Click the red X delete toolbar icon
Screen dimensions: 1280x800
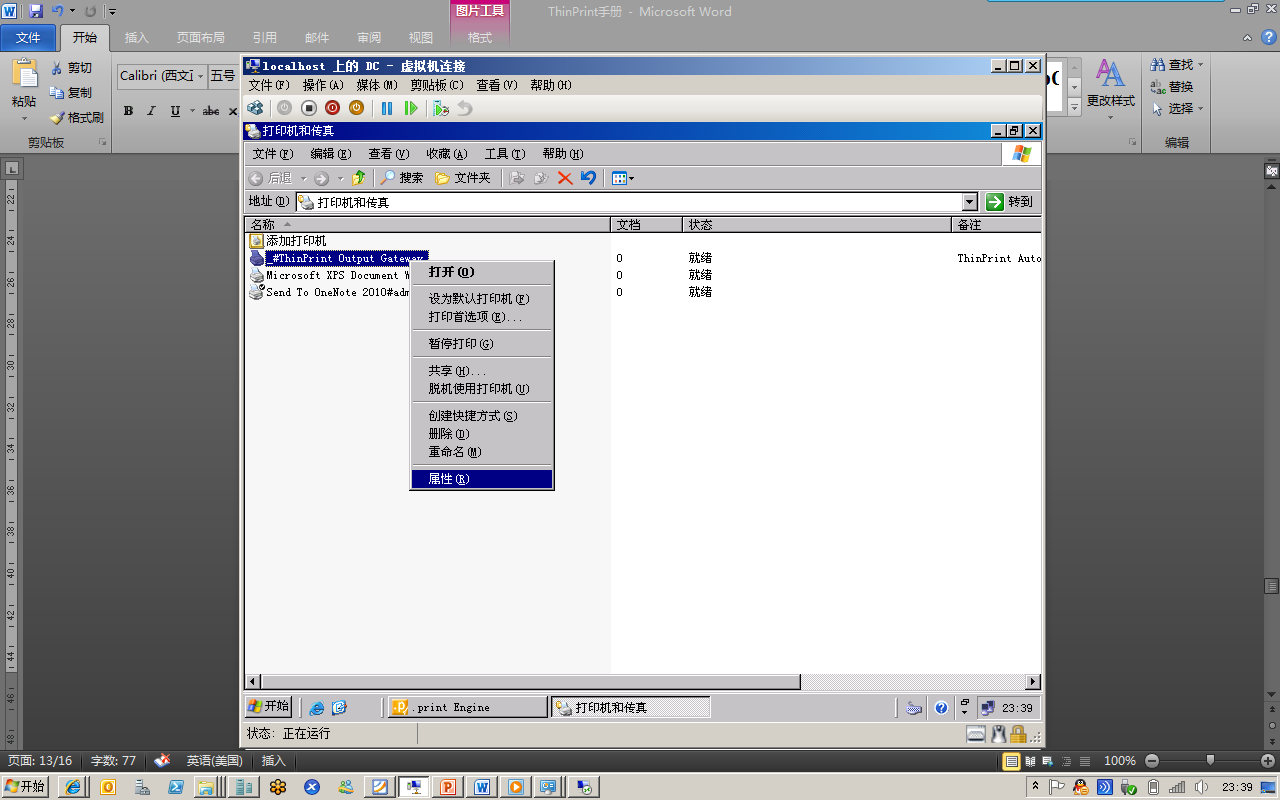pyautogui.click(x=565, y=178)
